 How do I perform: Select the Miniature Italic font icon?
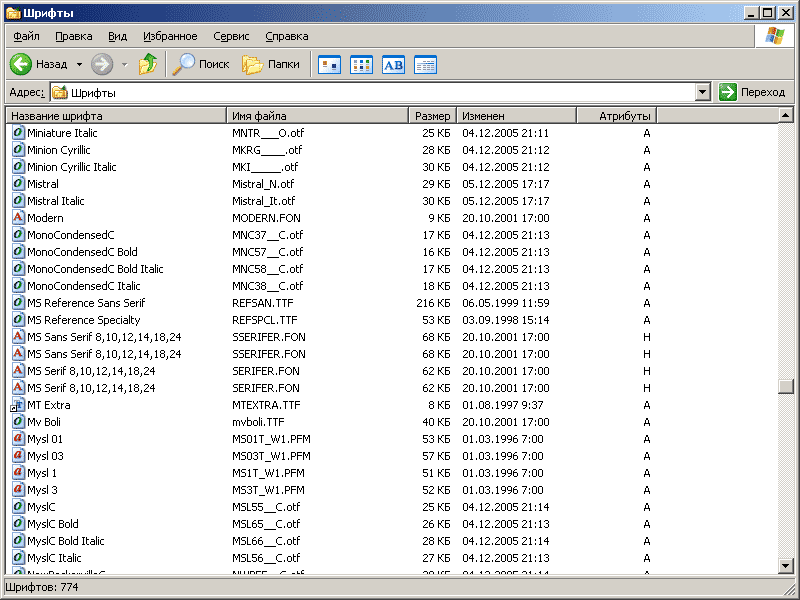18,133
